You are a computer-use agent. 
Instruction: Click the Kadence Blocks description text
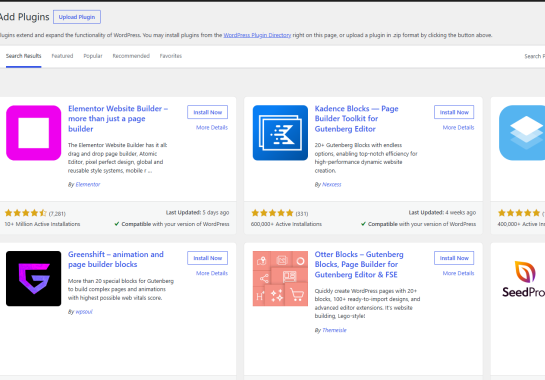(366, 158)
